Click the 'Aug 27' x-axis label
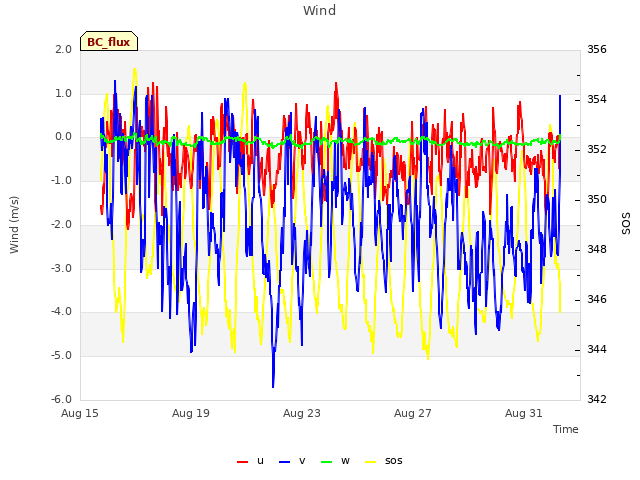This screenshot has height=480, width=640. (413, 413)
